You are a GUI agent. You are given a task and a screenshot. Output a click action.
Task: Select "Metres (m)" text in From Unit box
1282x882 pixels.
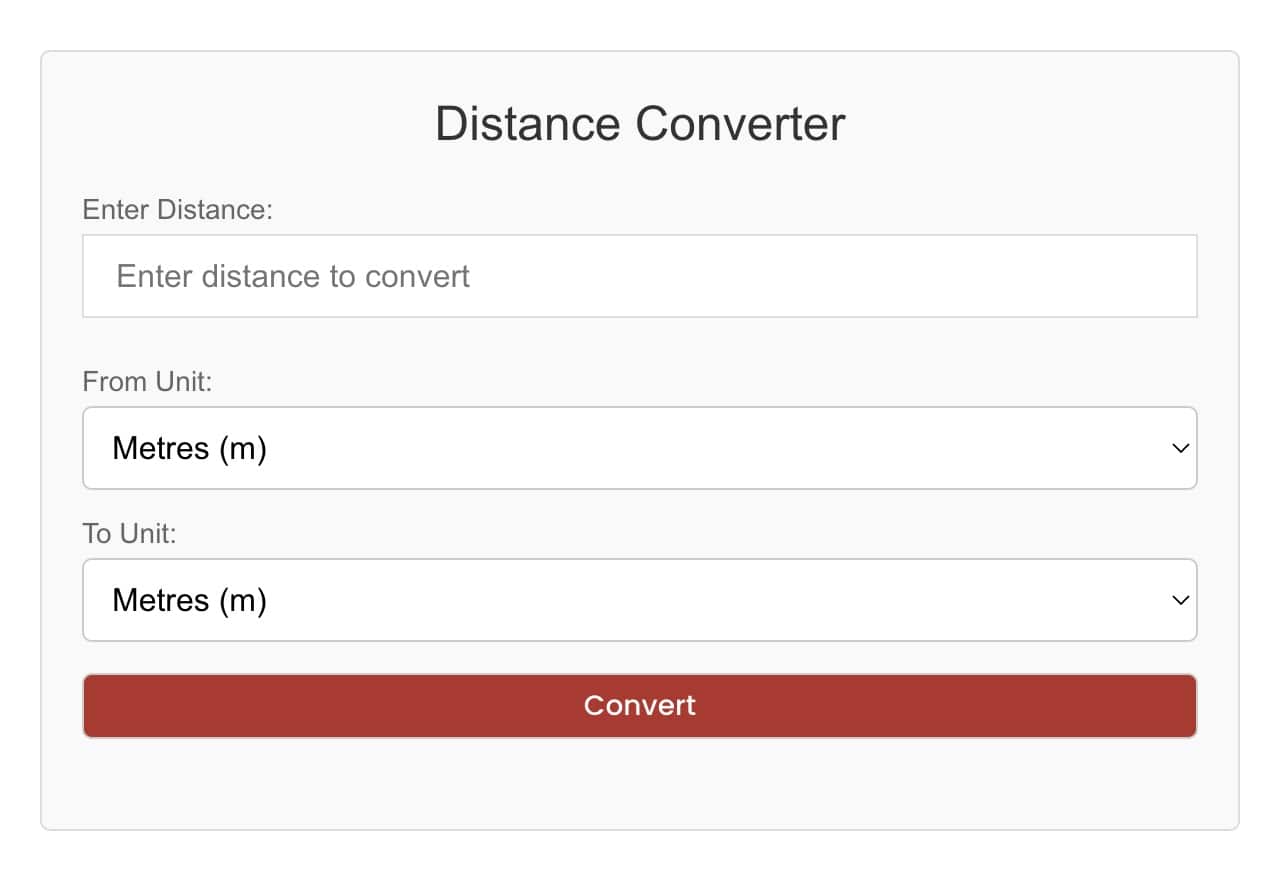[x=189, y=448]
